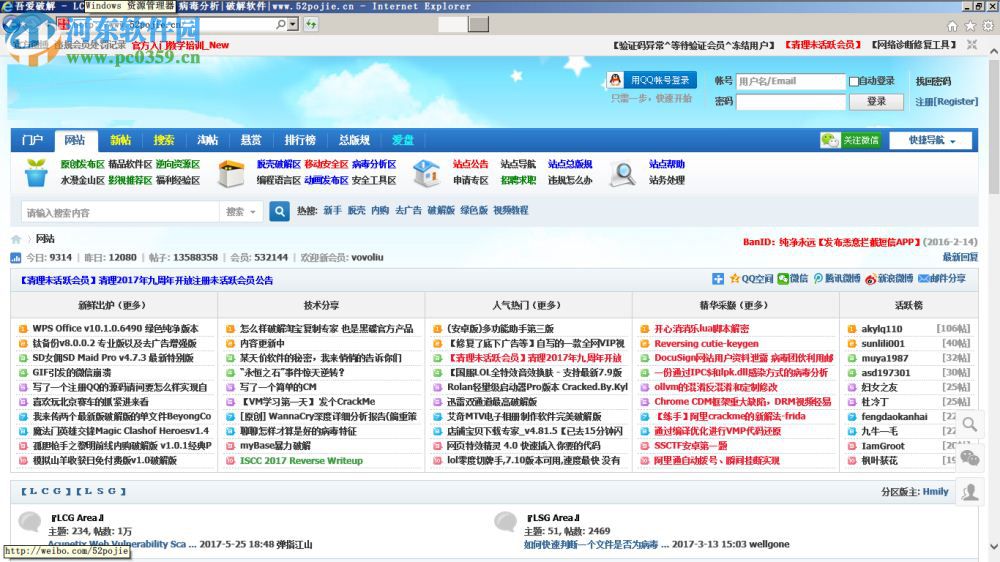
Task: Open the floating WeChat icon on the right edge
Action: coord(969,458)
